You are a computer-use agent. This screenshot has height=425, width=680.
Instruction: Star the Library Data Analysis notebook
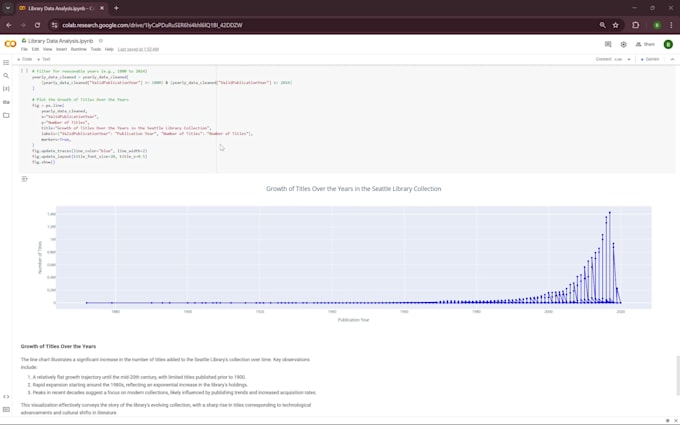[x=101, y=41]
